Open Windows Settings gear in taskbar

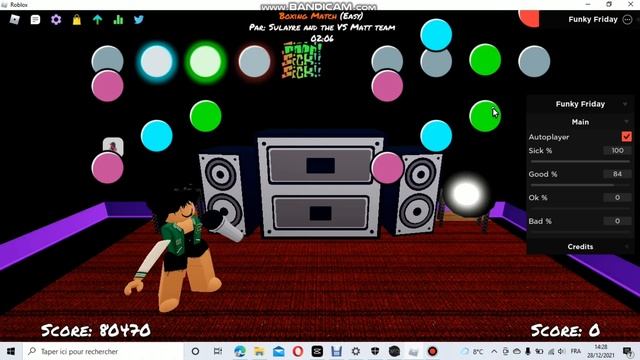356,351
